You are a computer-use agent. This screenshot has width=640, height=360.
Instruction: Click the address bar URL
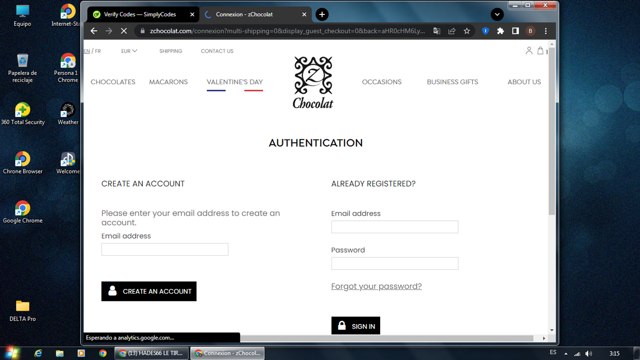(x=287, y=31)
